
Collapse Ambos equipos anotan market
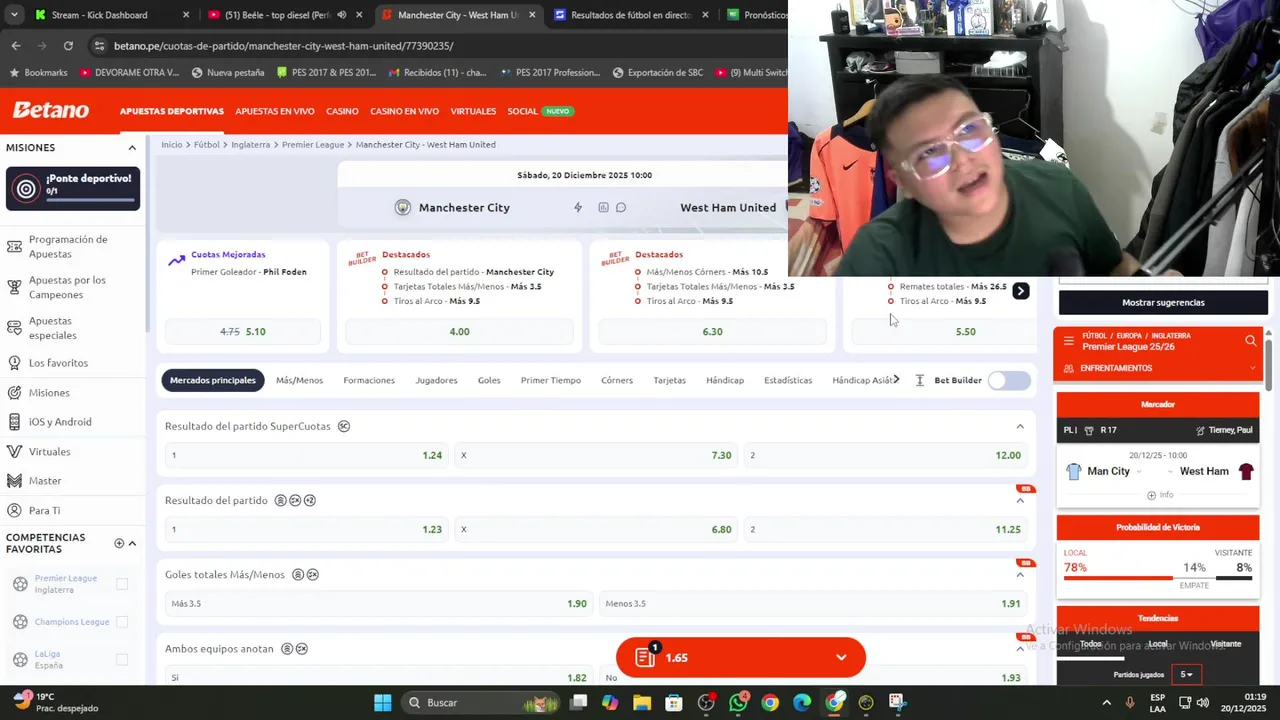(1020, 649)
